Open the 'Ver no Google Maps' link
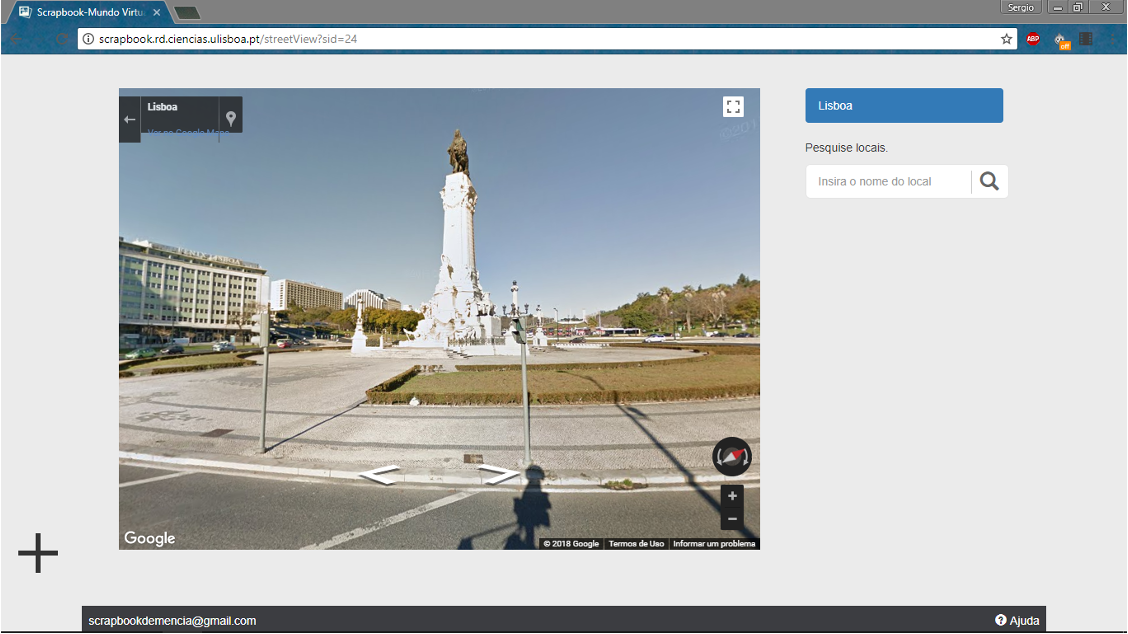 188,132
